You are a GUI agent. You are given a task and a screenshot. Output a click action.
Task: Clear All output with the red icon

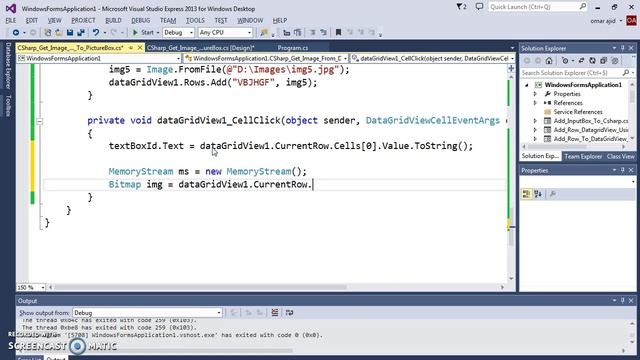(x=275, y=313)
